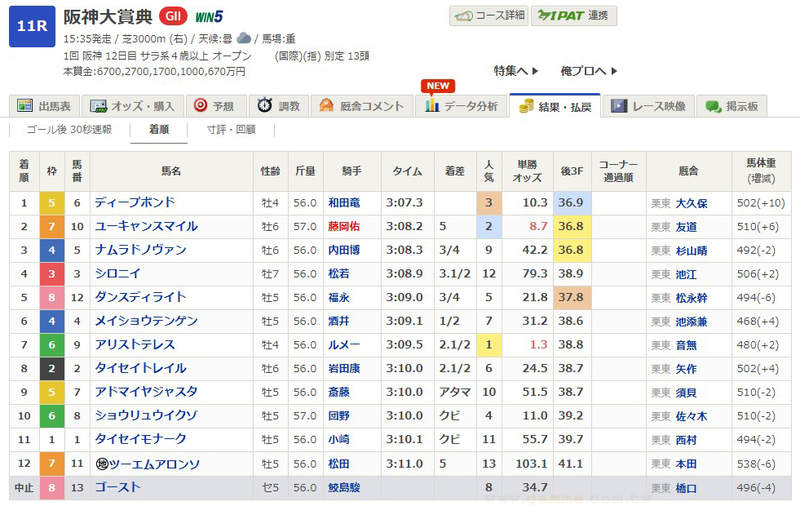Click the 予想 target icon
The height and width of the screenshot is (506, 800).
point(200,106)
